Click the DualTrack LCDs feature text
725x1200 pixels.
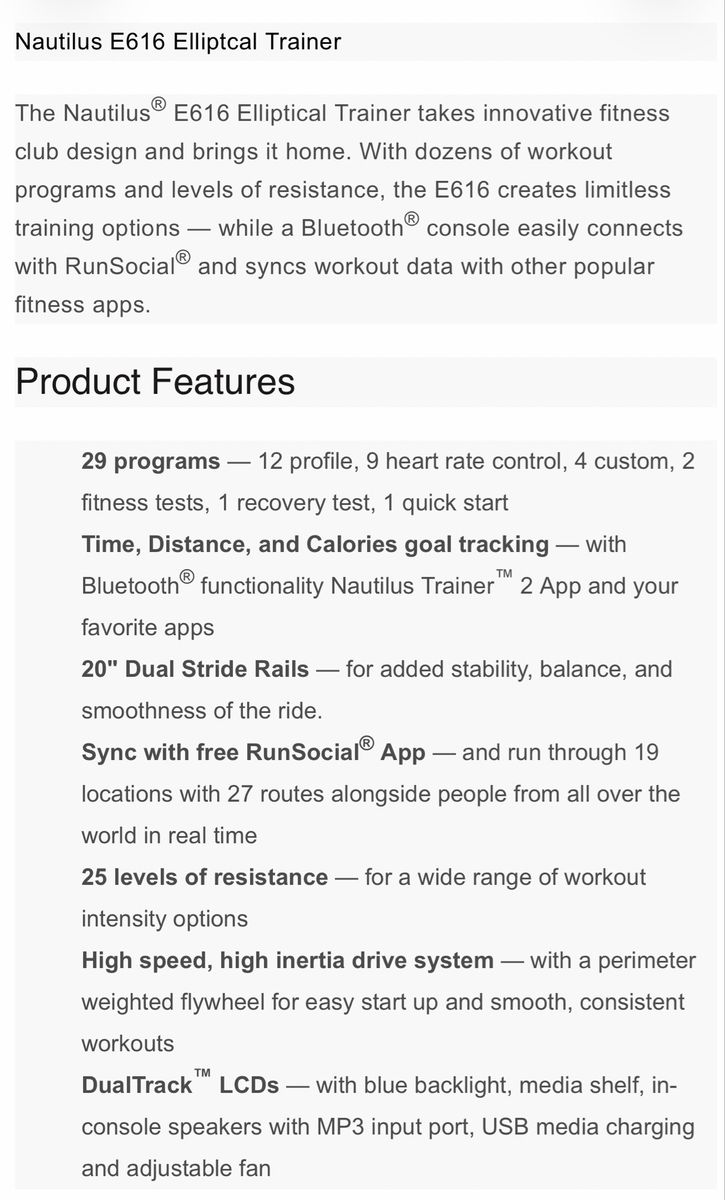(181, 1084)
